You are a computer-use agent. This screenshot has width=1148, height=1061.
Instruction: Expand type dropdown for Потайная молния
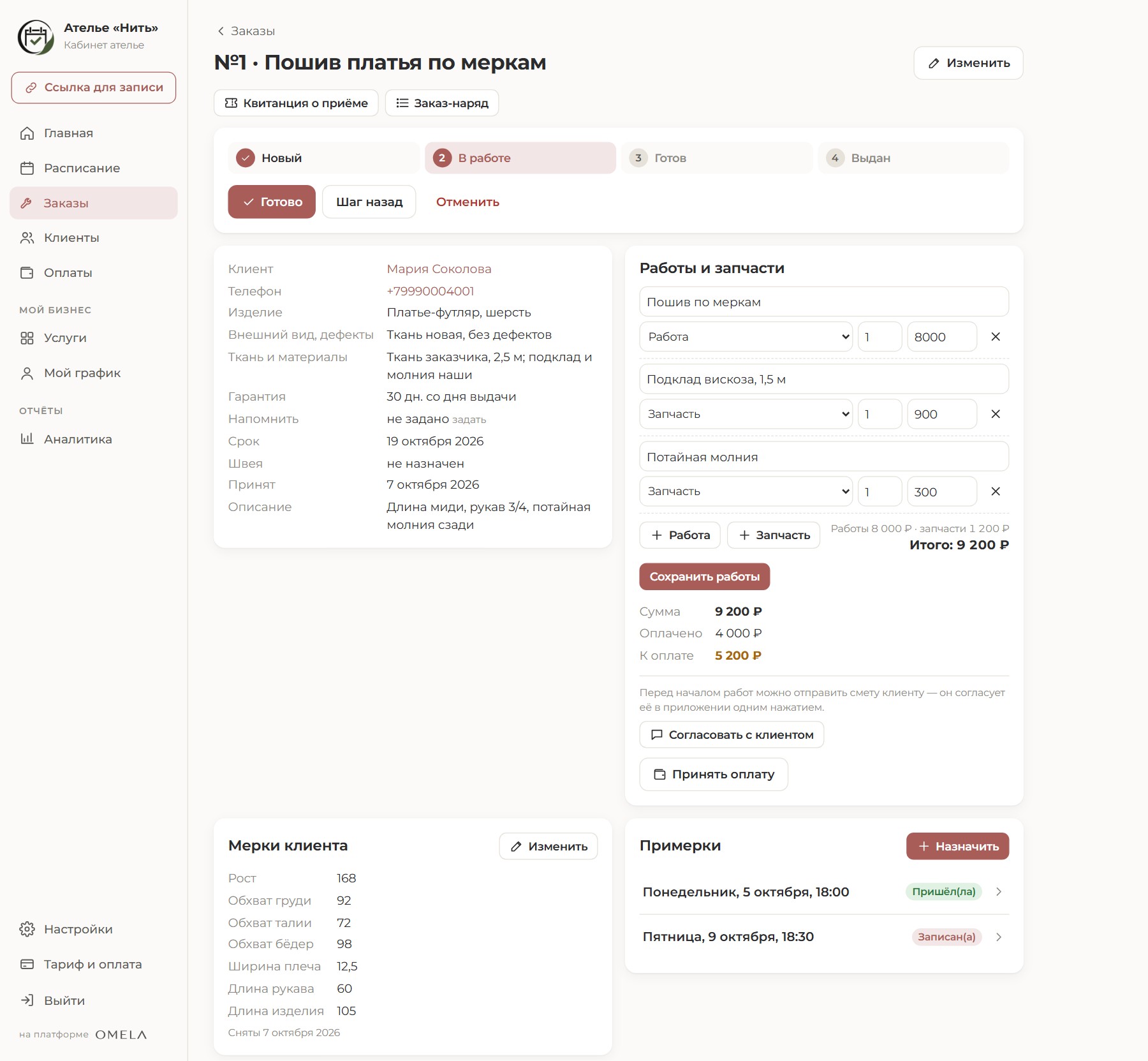pos(746,492)
